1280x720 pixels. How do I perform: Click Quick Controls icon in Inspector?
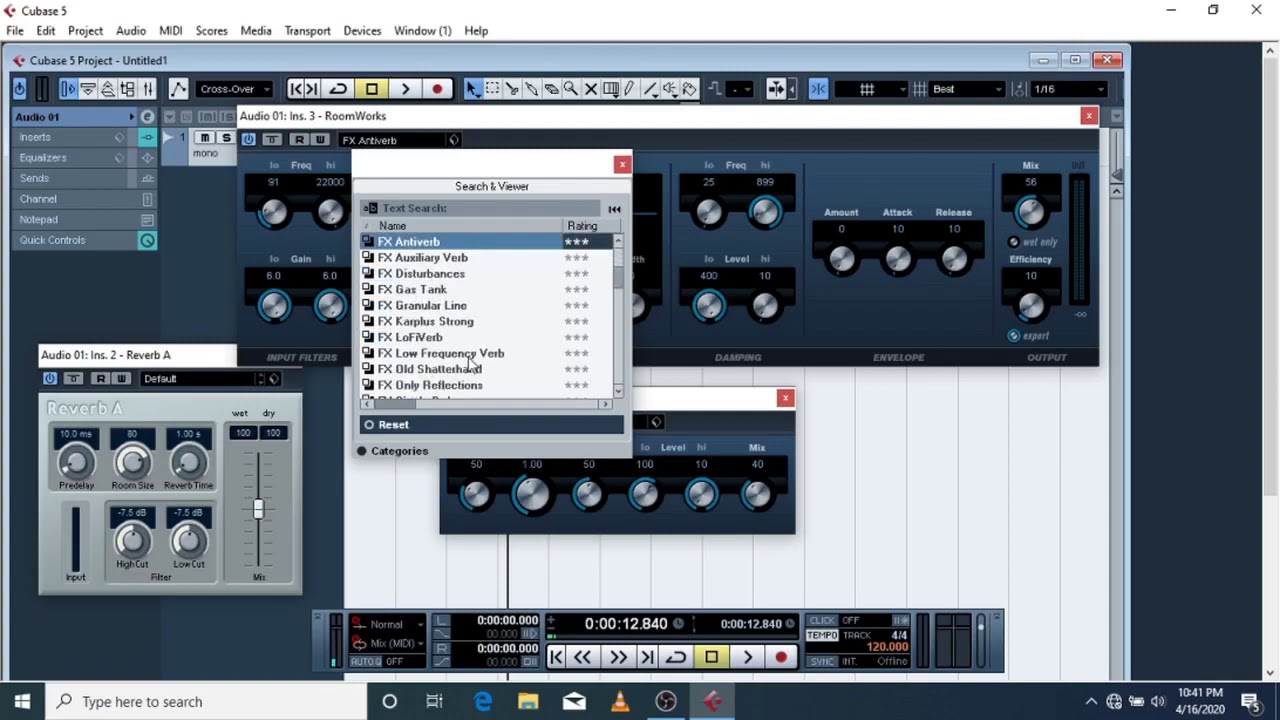click(147, 240)
